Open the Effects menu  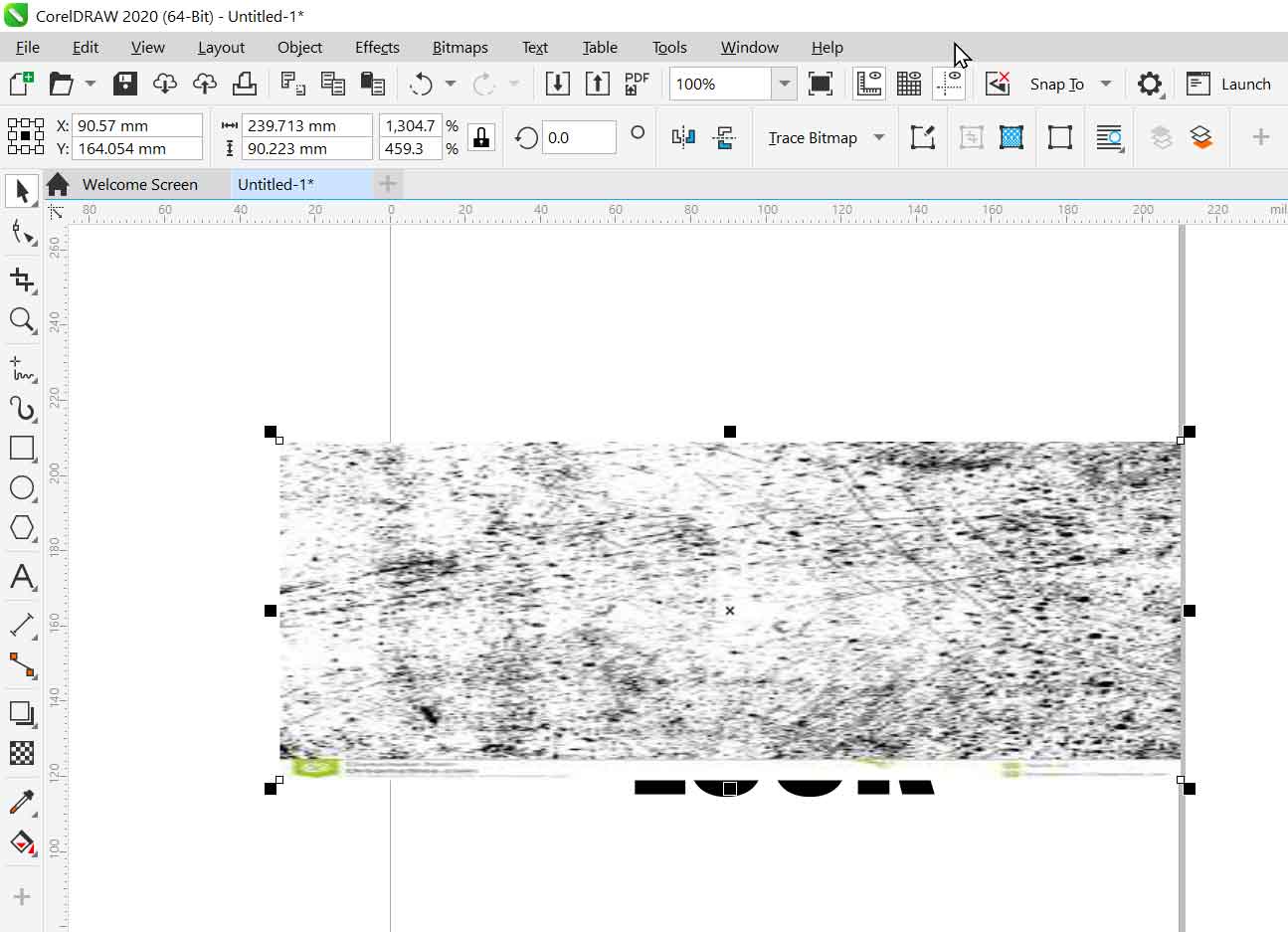(377, 47)
